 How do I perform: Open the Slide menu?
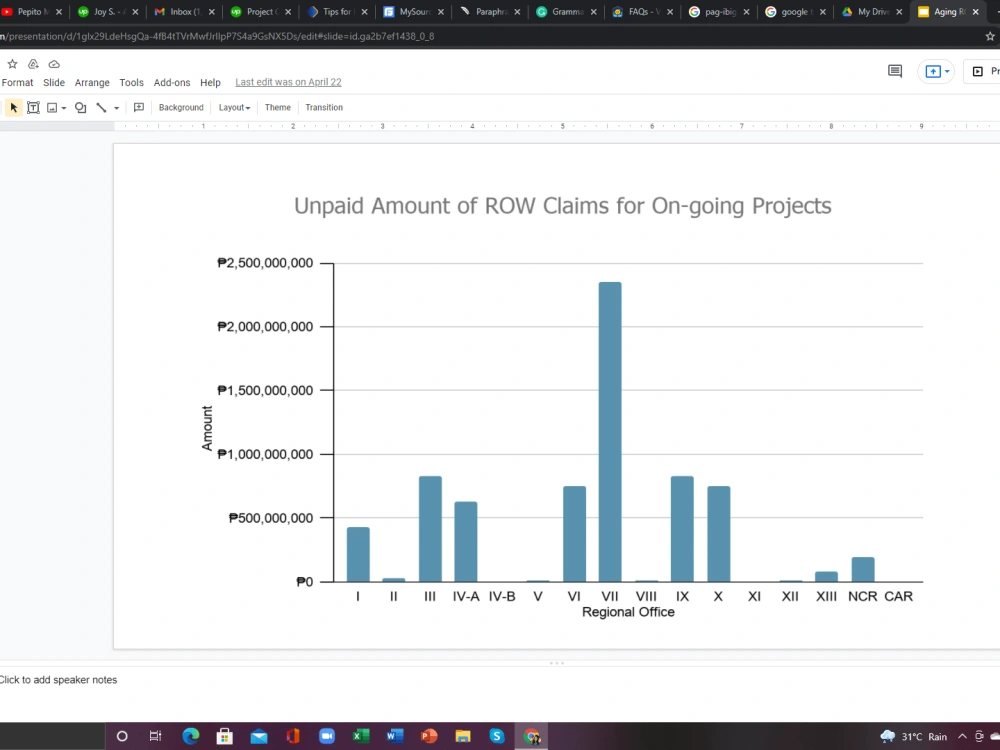click(54, 82)
